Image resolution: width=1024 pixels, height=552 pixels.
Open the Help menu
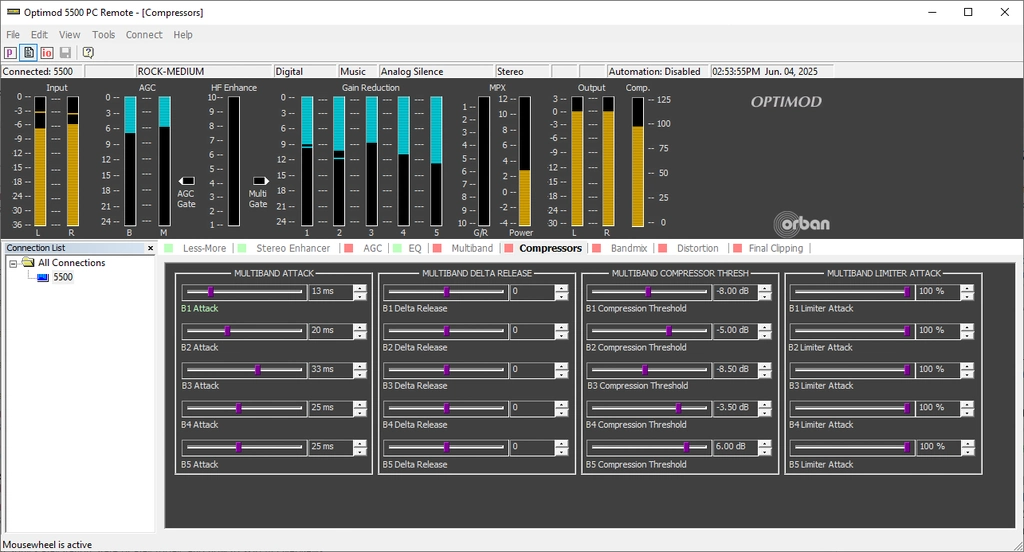point(183,35)
